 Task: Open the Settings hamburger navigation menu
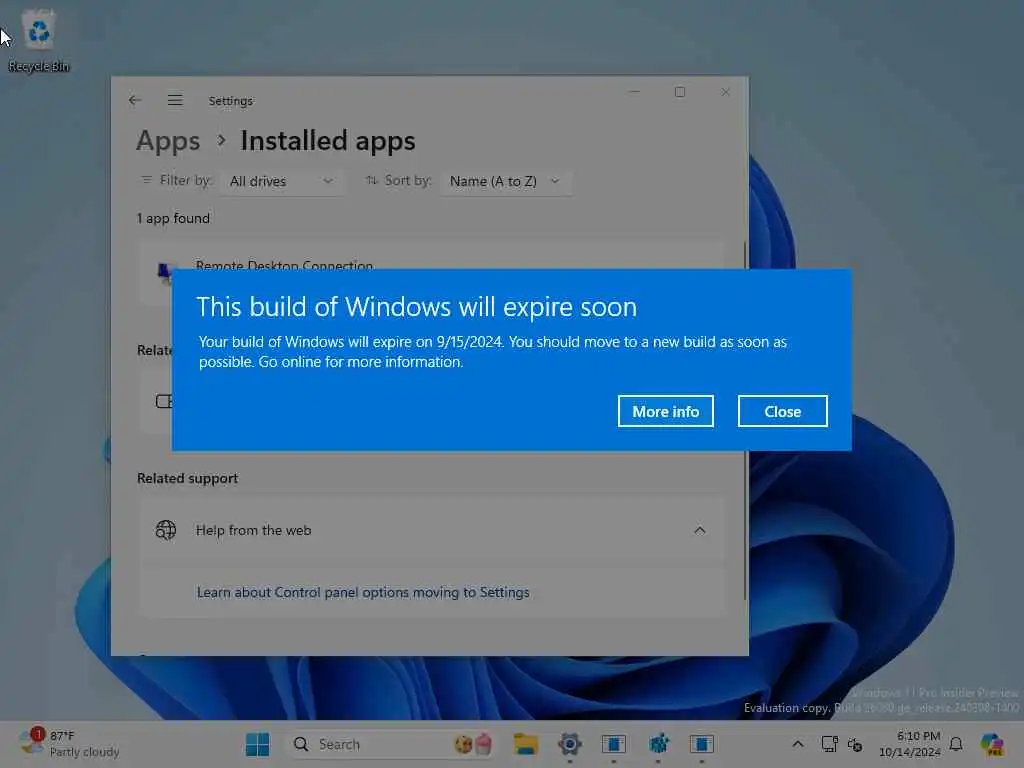(175, 100)
